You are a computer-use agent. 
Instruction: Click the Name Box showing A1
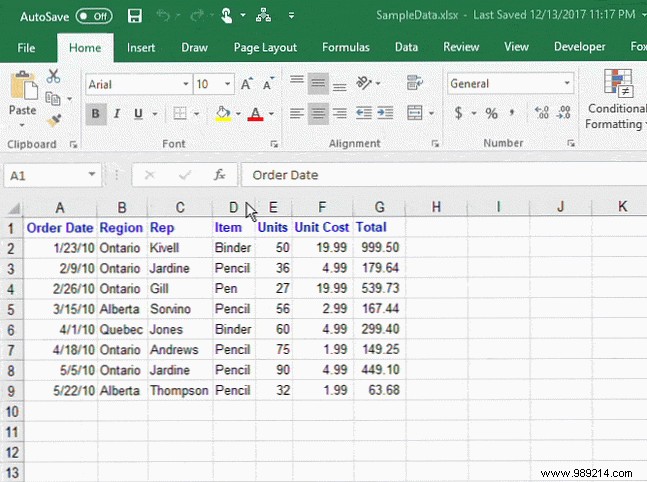tap(53, 176)
